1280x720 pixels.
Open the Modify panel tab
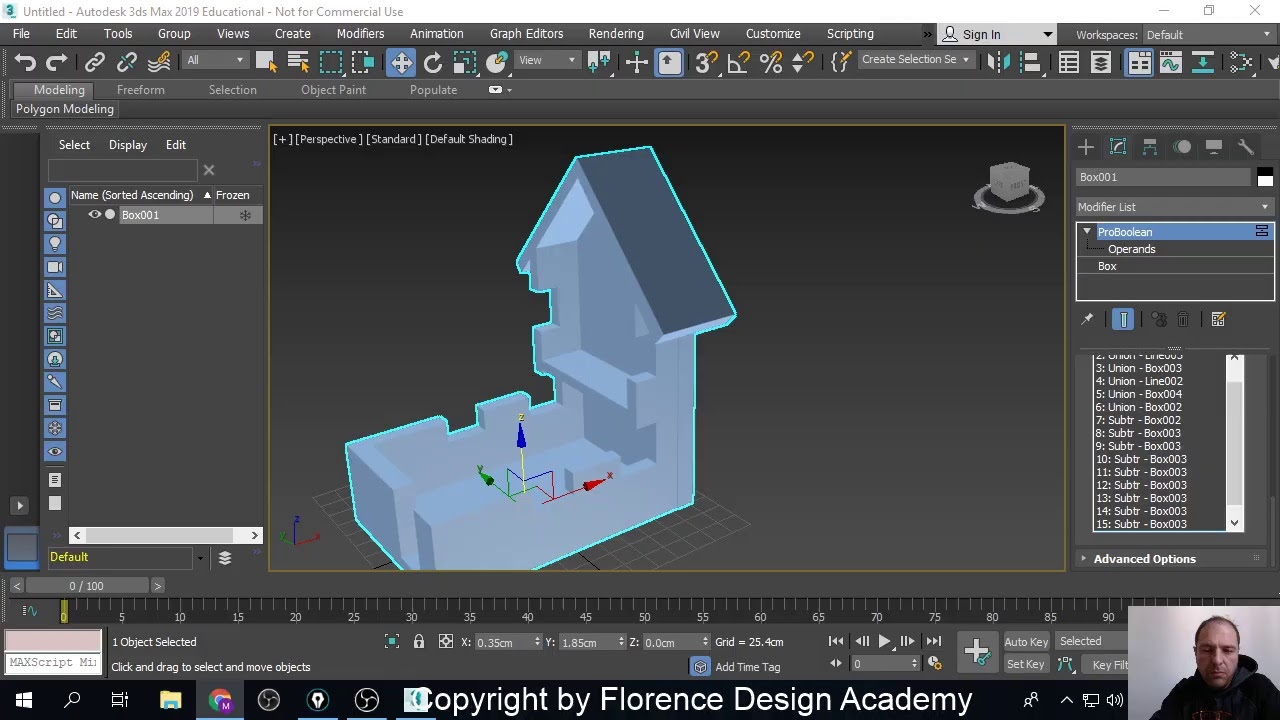point(1118,147)
